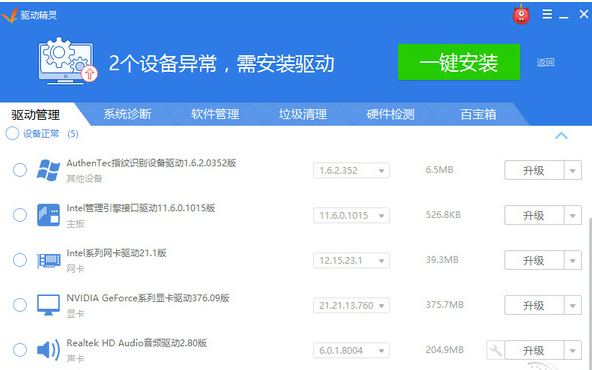Click the 375.7MB file size
The width and height of the screenshot is (592, 370).
click(444, 305)
